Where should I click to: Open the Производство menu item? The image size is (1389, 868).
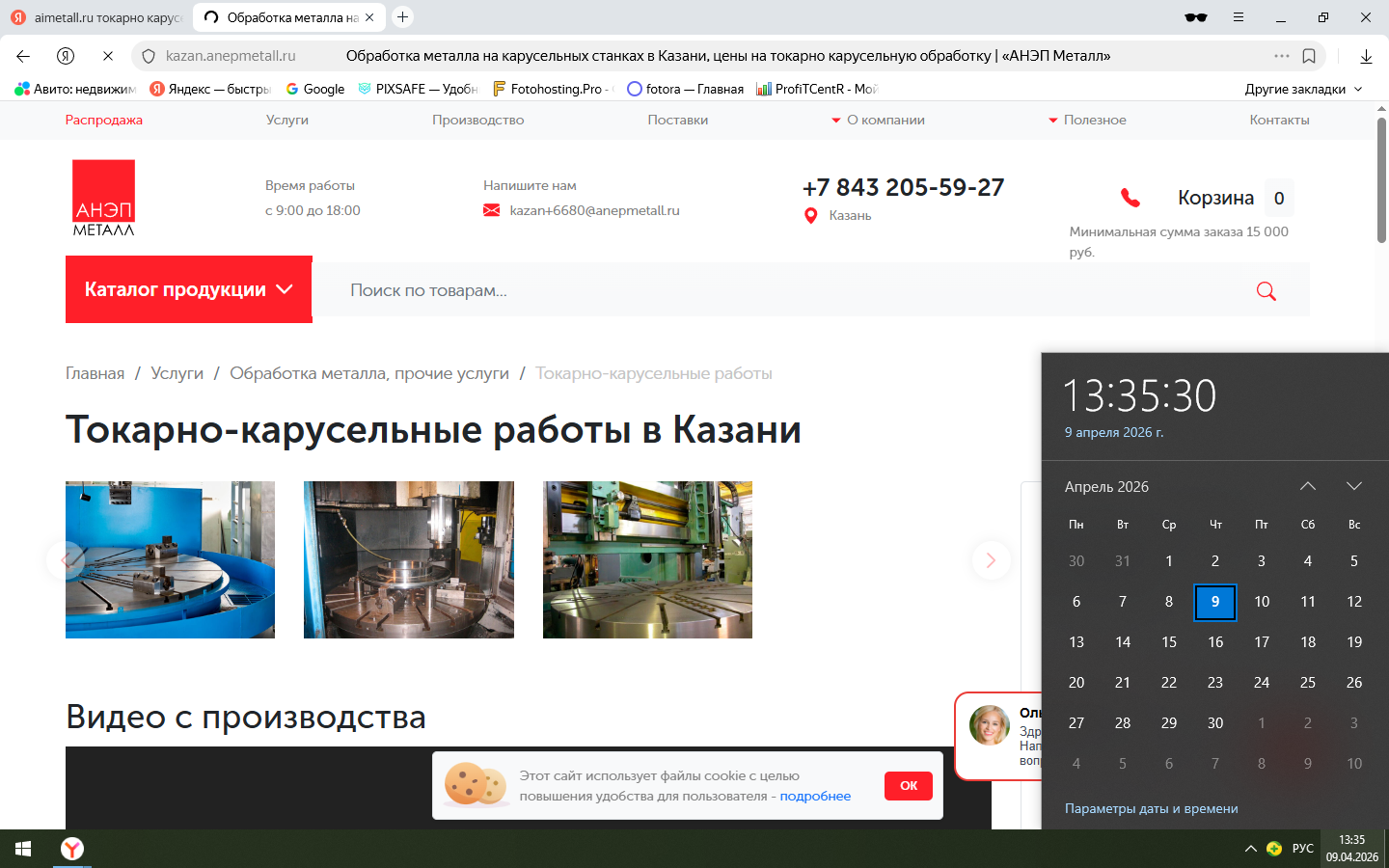click(478, 121)
